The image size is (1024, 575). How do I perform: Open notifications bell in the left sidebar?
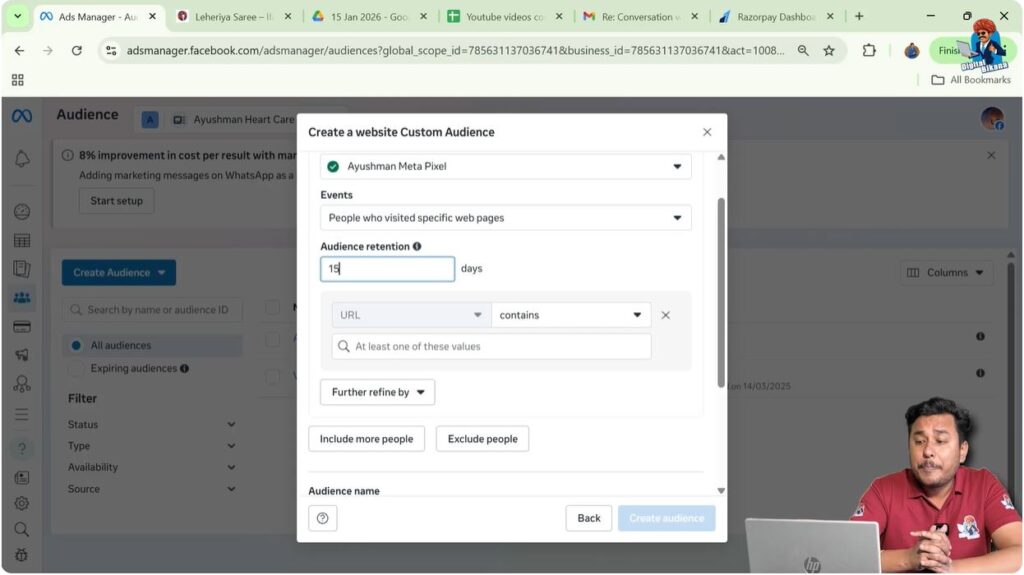[22, 159]
